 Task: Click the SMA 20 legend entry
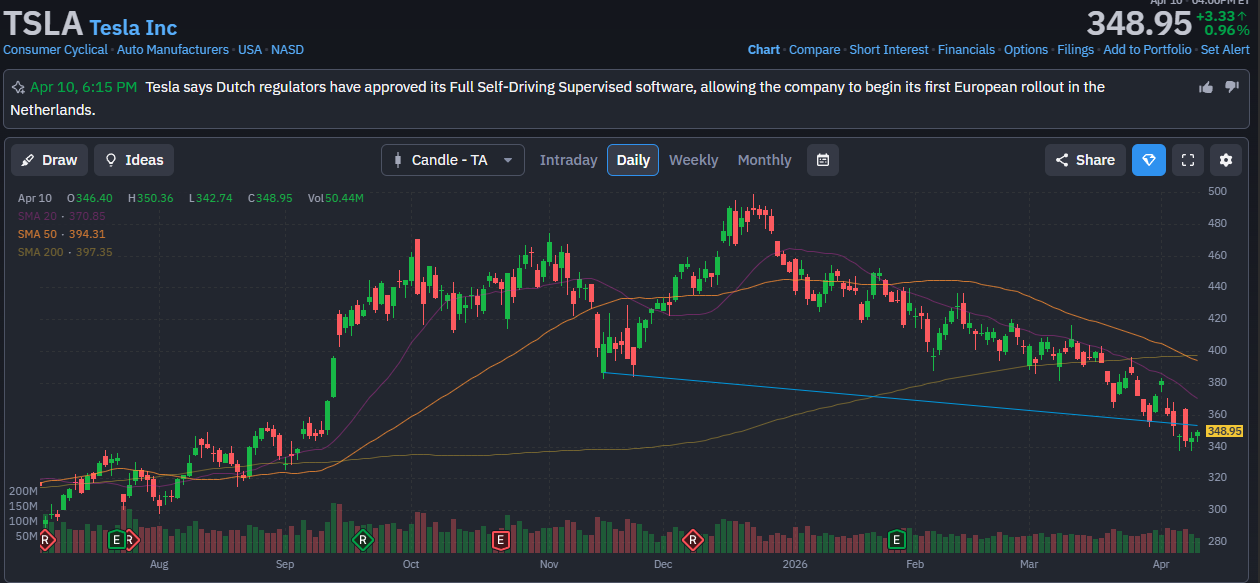point(61,216)
